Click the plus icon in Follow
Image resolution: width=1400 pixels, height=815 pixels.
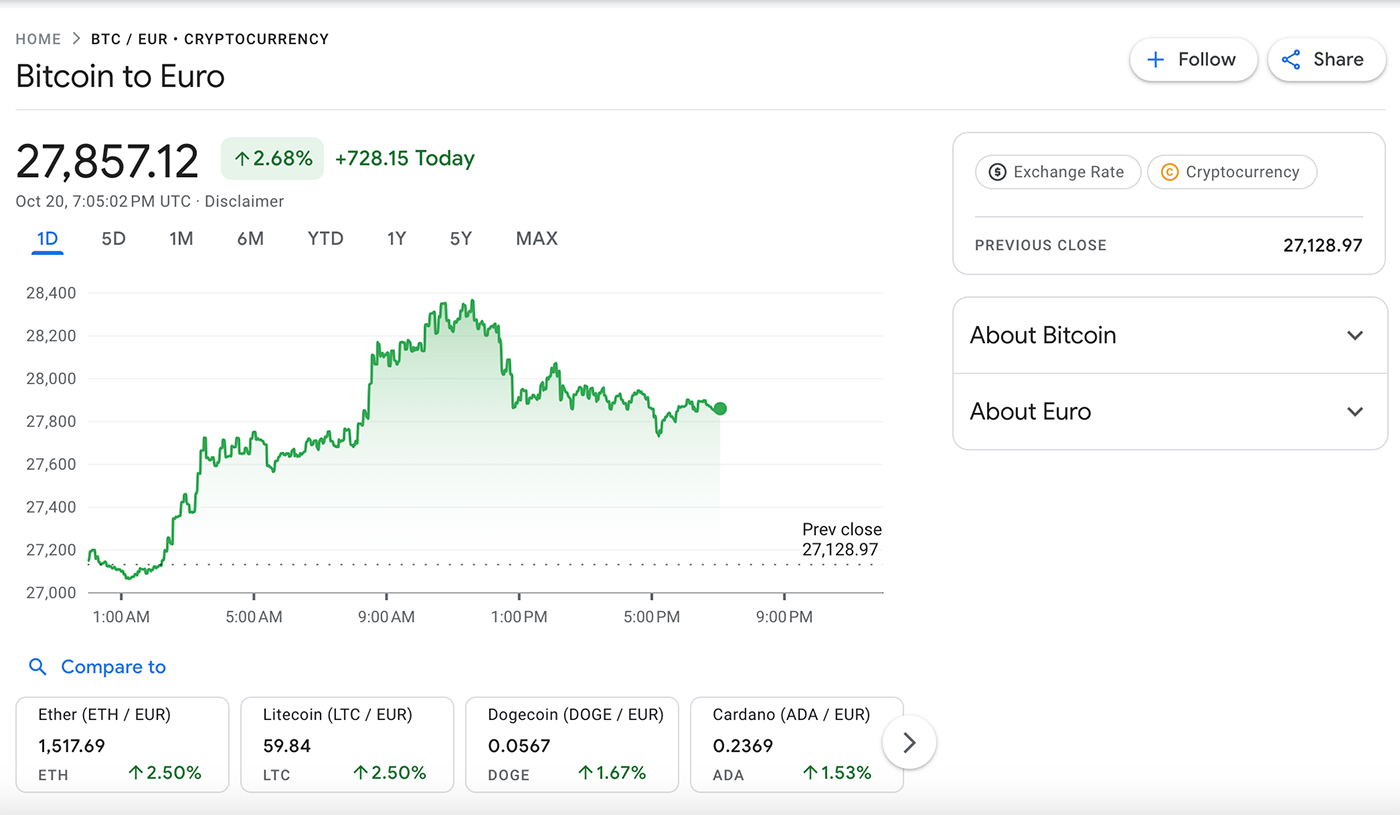coord(1155,60)
